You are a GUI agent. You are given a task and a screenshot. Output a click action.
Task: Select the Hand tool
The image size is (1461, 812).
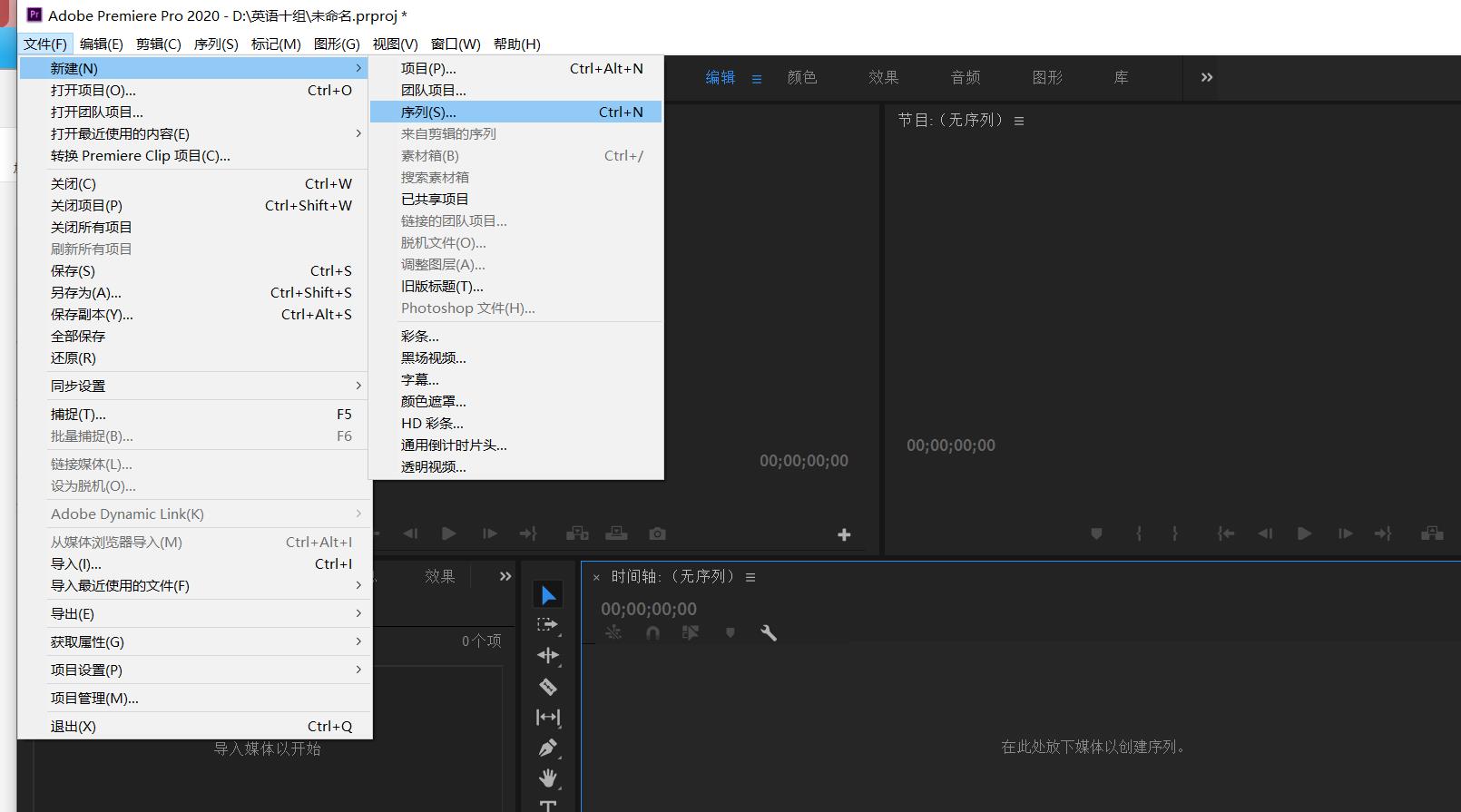[548, 778]
